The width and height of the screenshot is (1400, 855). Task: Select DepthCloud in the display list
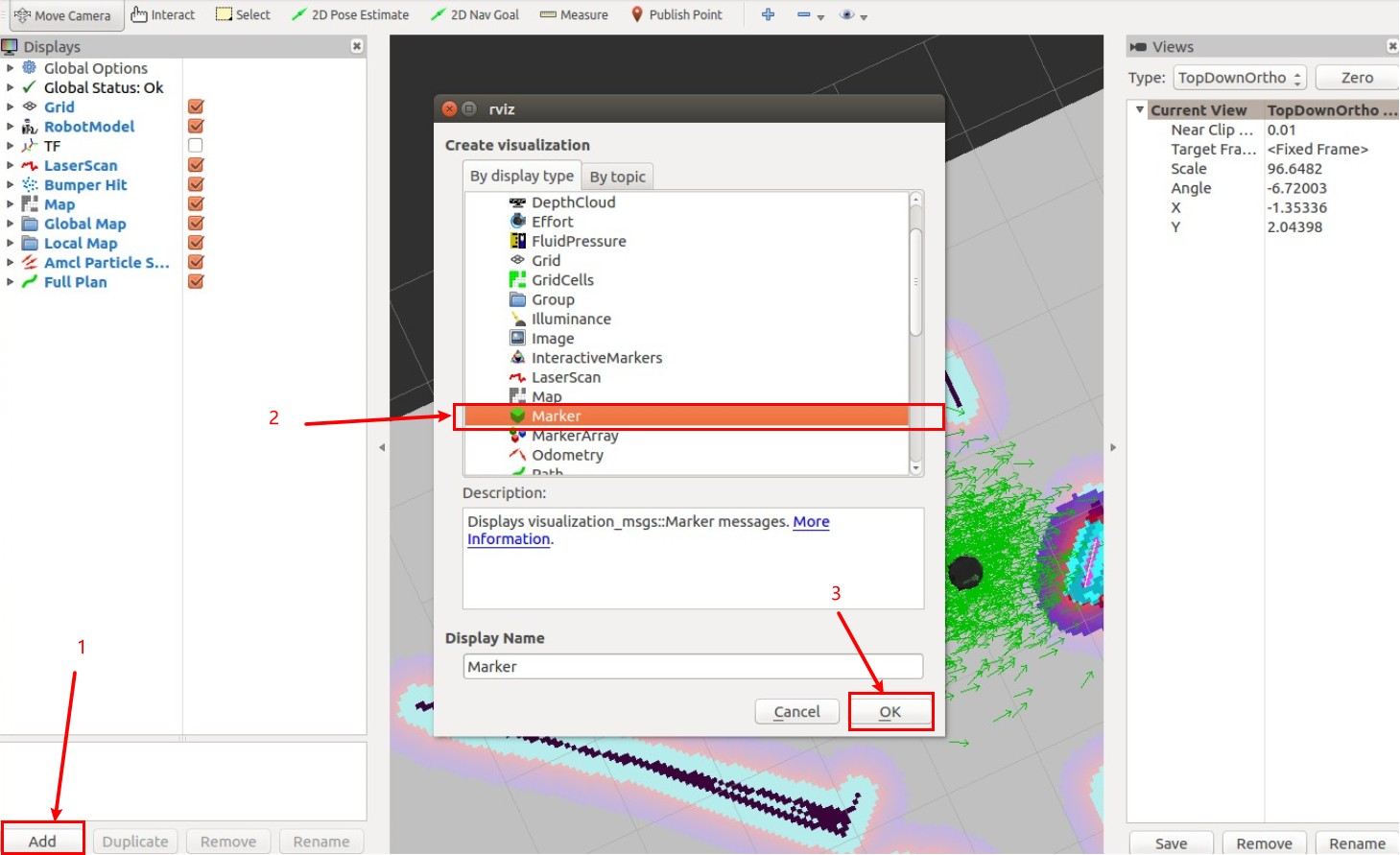(x=574, y=202)
